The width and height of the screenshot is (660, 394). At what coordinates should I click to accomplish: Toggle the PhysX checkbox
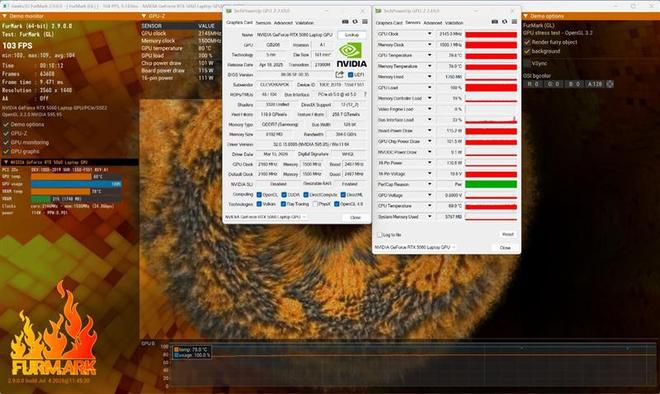315,204
